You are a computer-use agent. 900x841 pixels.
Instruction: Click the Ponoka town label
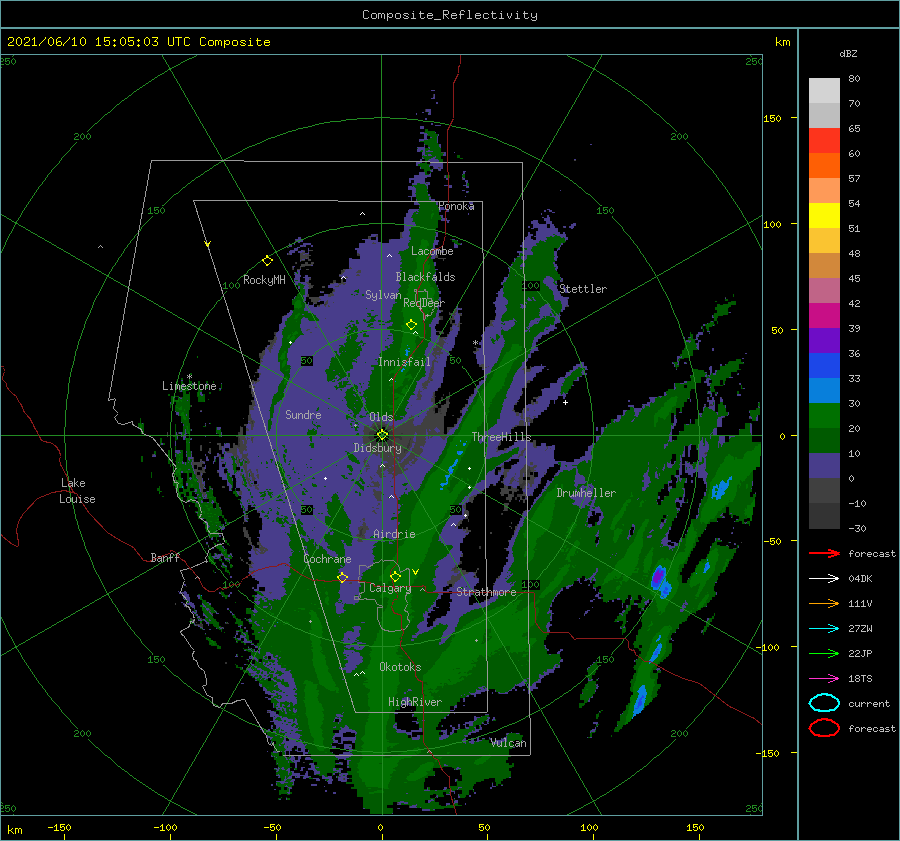(456, 206)
